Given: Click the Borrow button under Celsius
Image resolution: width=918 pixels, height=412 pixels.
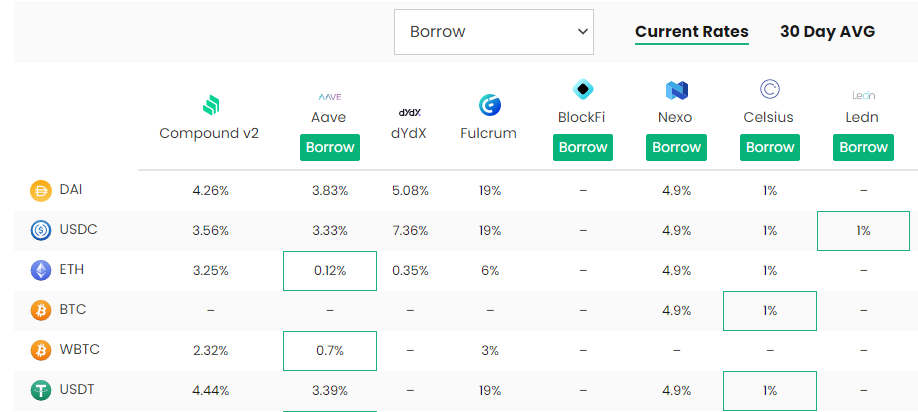Looking at the screenshot, I should tap(769, 147).
